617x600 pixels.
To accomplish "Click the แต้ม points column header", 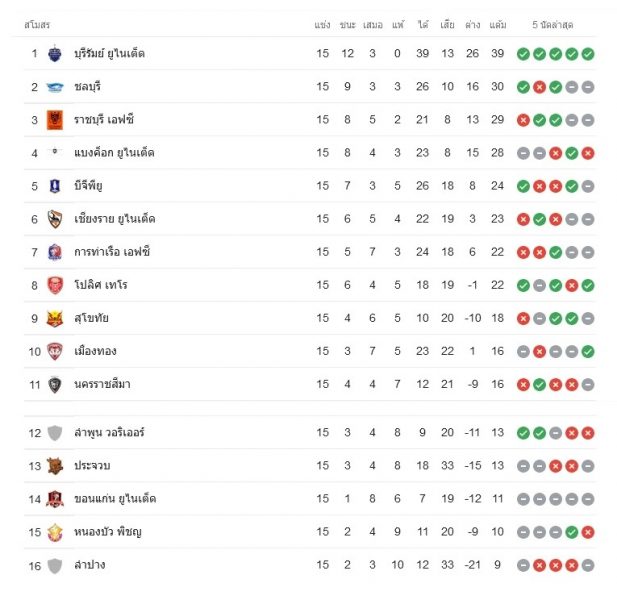I will click(498, 25).
